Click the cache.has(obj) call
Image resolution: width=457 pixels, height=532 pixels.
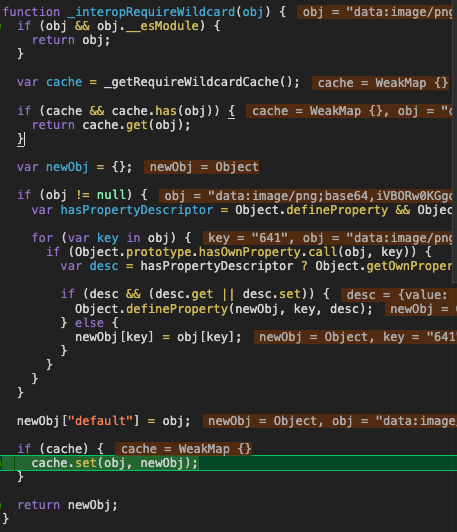tap(166, 111)
